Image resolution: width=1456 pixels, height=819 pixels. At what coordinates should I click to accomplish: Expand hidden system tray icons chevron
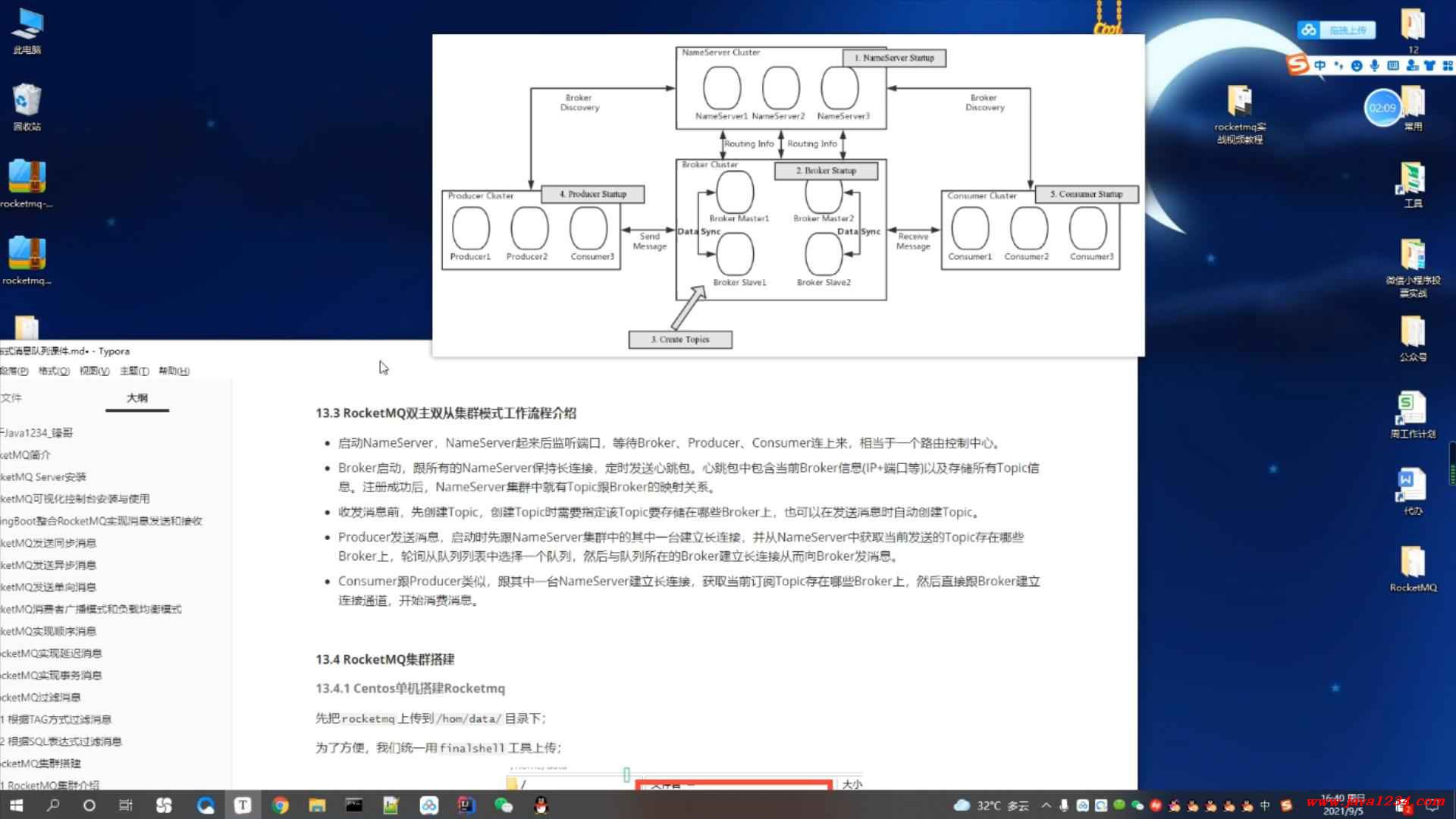coord(1046,805)
